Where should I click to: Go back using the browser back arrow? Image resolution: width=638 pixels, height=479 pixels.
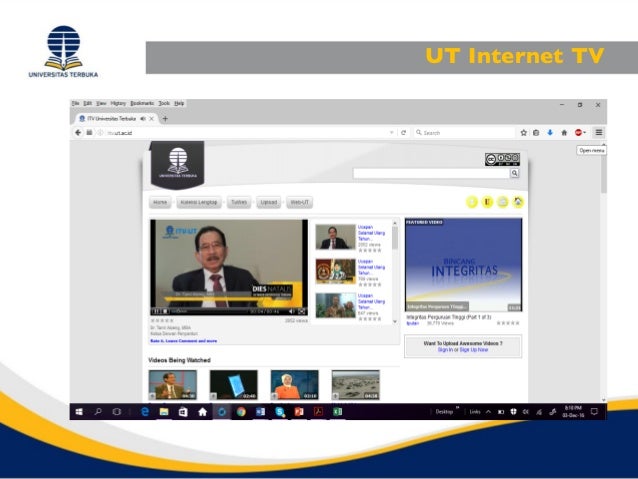[78, 133]
